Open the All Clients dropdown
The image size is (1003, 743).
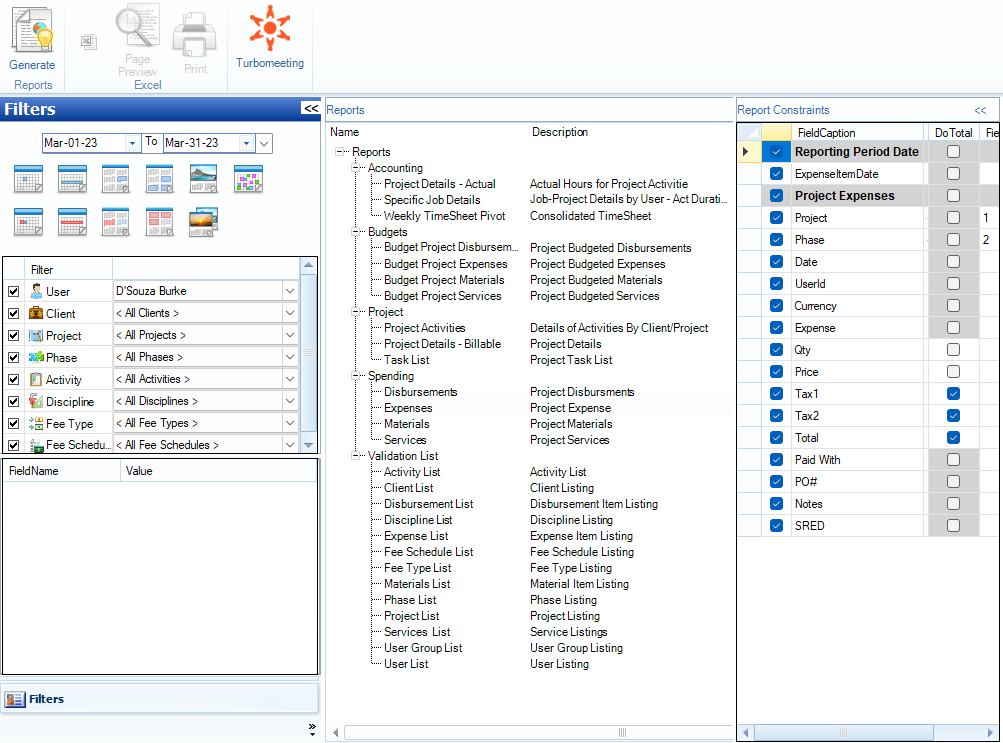290,313
